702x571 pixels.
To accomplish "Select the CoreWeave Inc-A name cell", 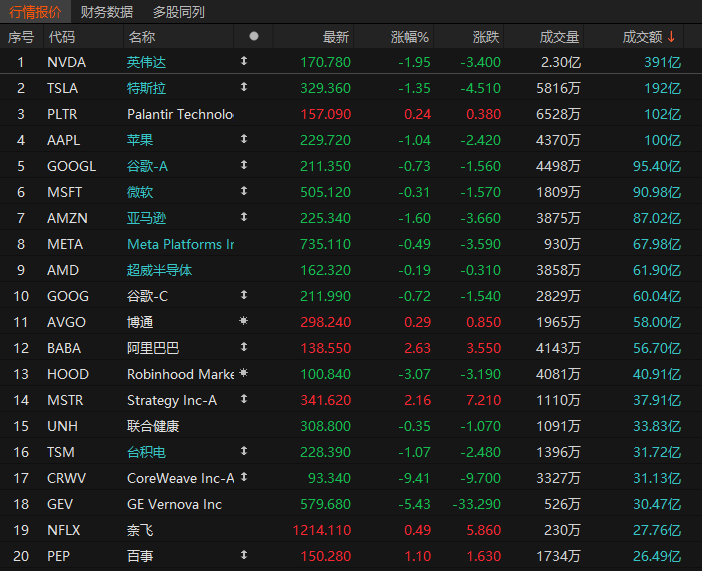I will click(x=180, y=478).
